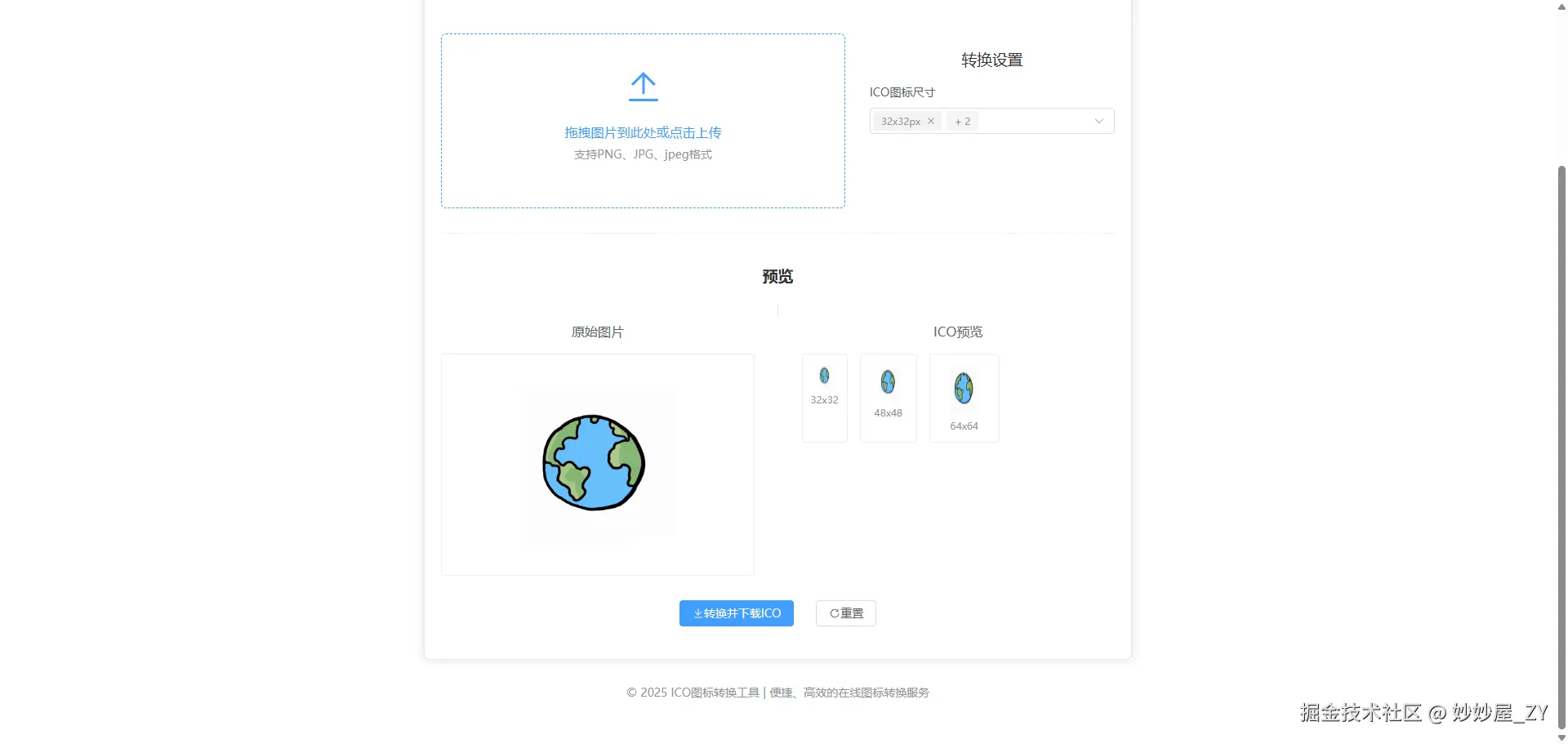Click the upload arrow icon

point(644,87)
